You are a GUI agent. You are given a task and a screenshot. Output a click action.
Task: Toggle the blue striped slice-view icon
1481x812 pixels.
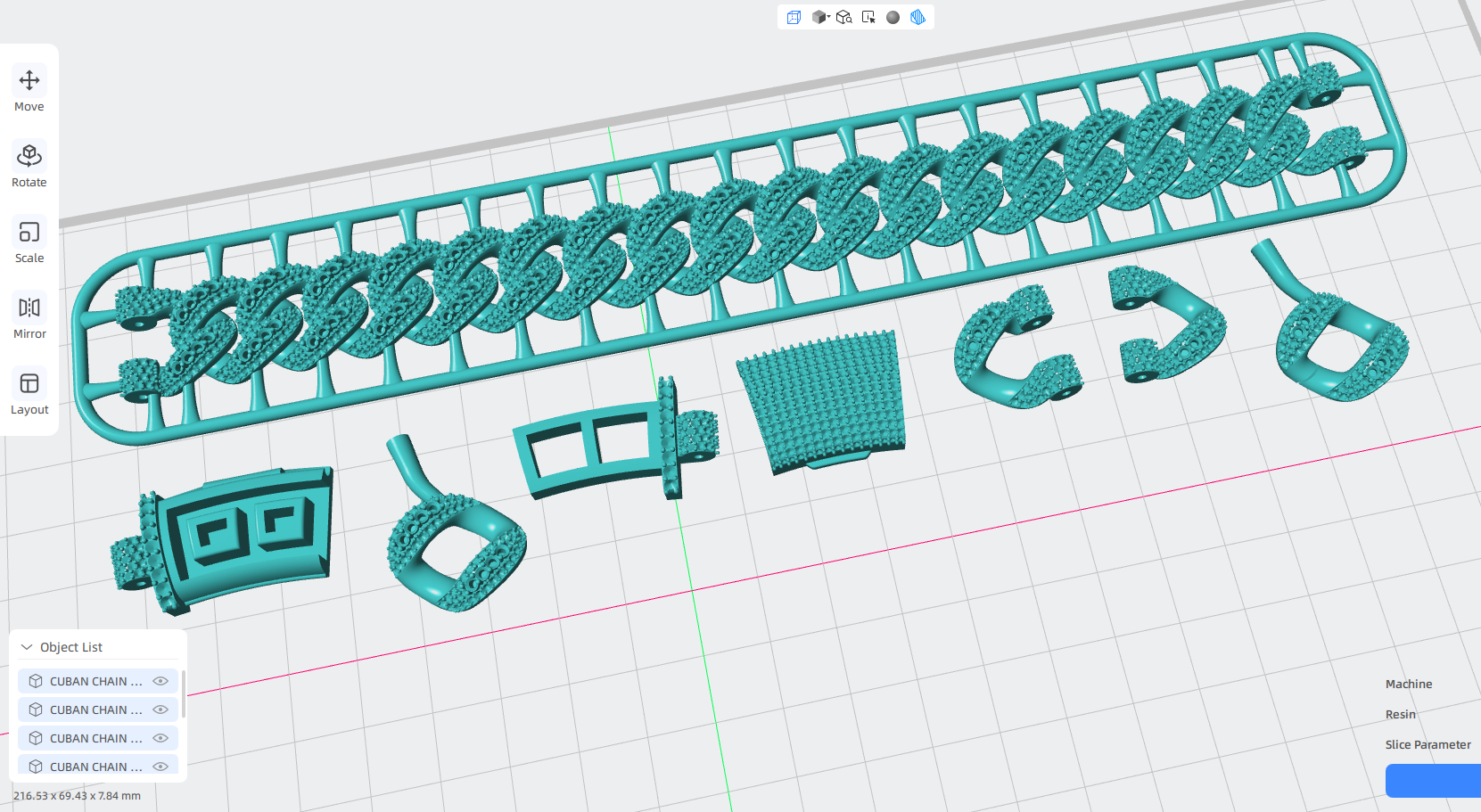point(917,17)
